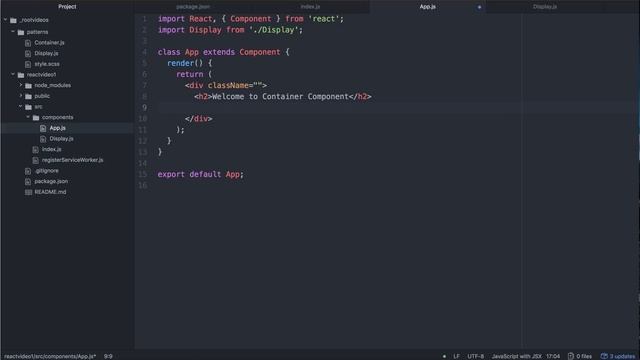The width and height of the screenshot is (640, 360).
Task: Click the modified dot on App.js tab
Action: 479,7
